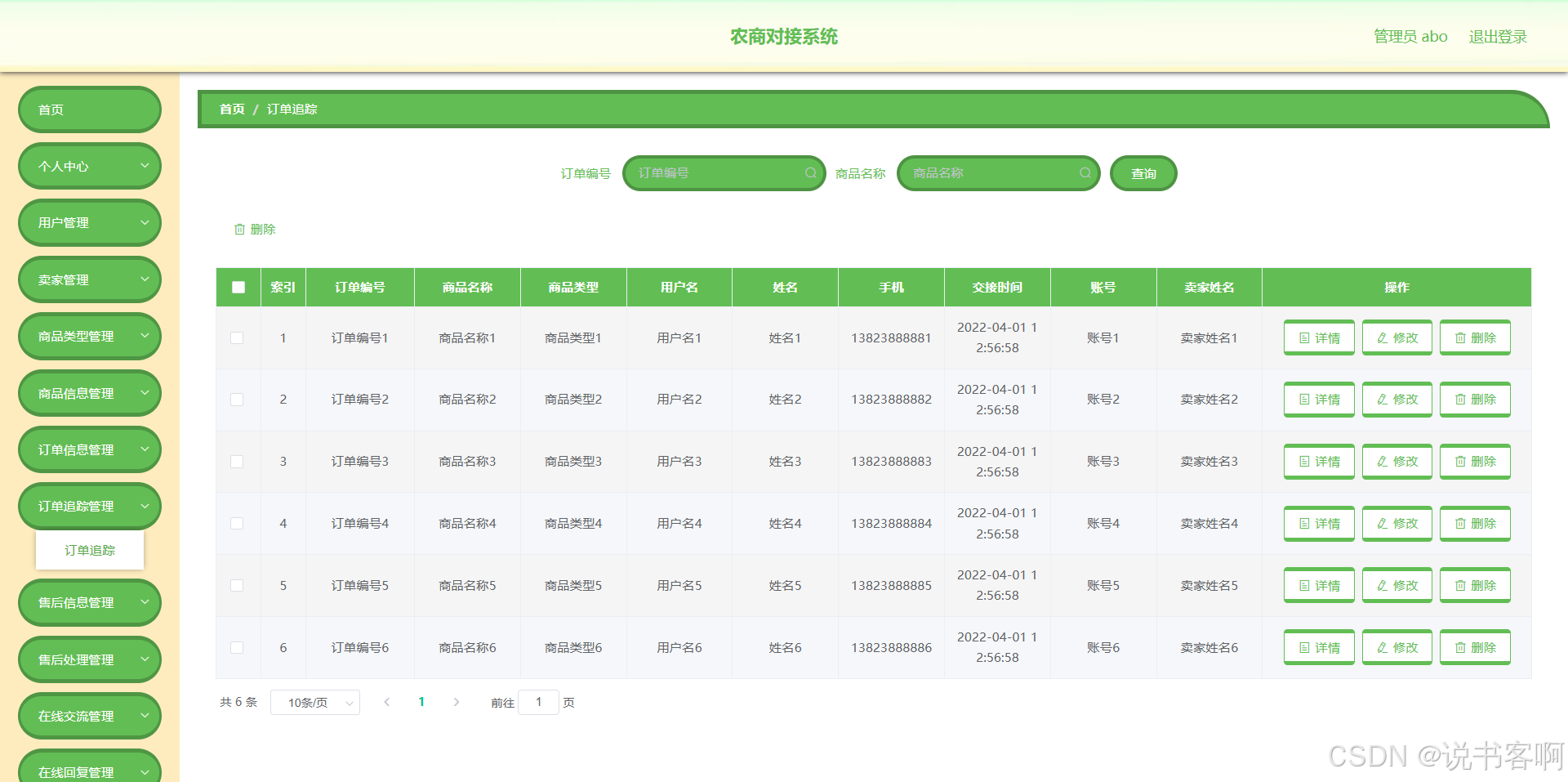Click the 查询 search button
Image resolution: width=1568 pixels, height=782 pixels.
coord(1143,173)
